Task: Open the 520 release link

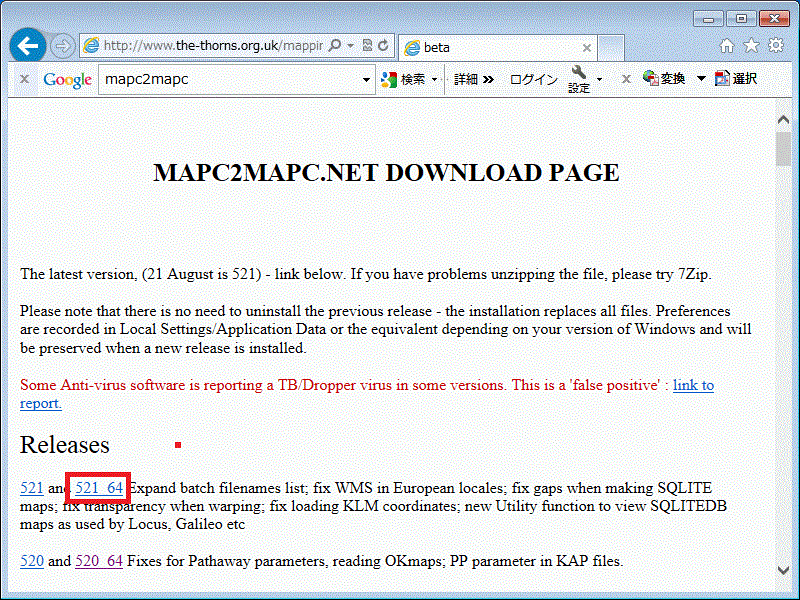Action: pyautogui.click(x=32, y=561)
